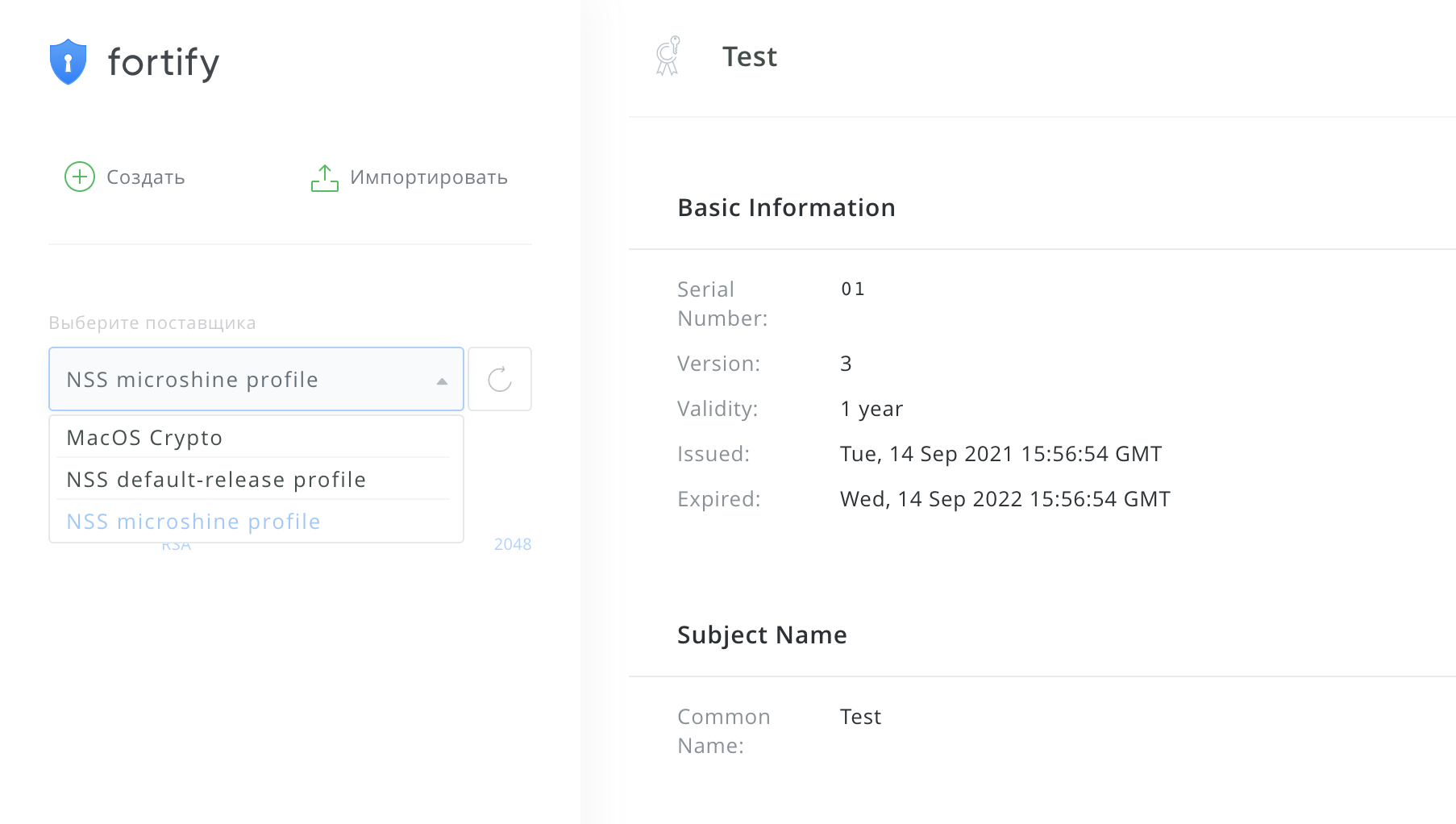Viewport: 1456px width, 824px height.
Task: Select the RSA algorithm label
Action: pyautogui.click(x=176, y=543)
